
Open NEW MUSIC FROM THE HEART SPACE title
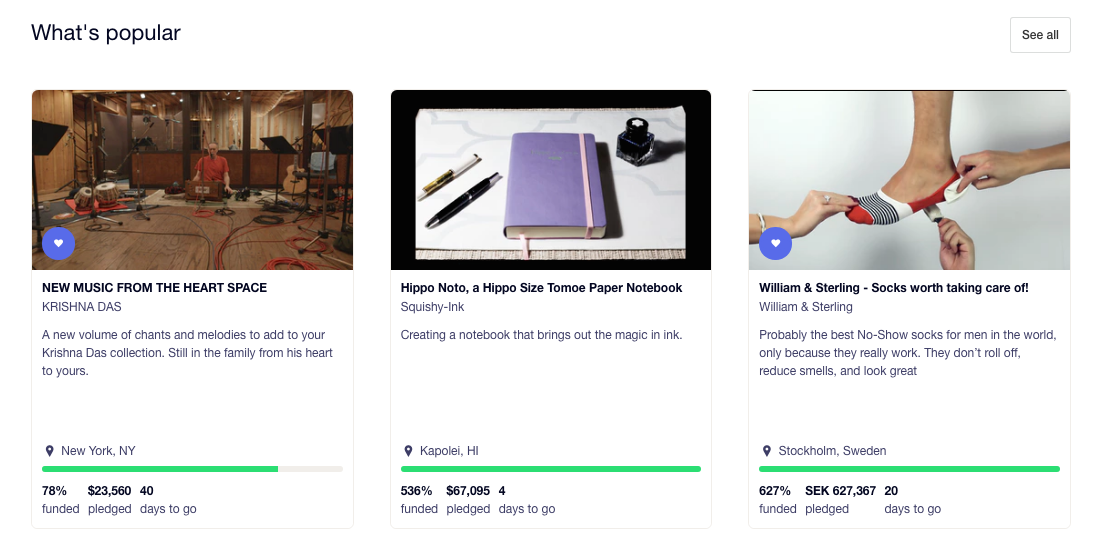(154, 288)
